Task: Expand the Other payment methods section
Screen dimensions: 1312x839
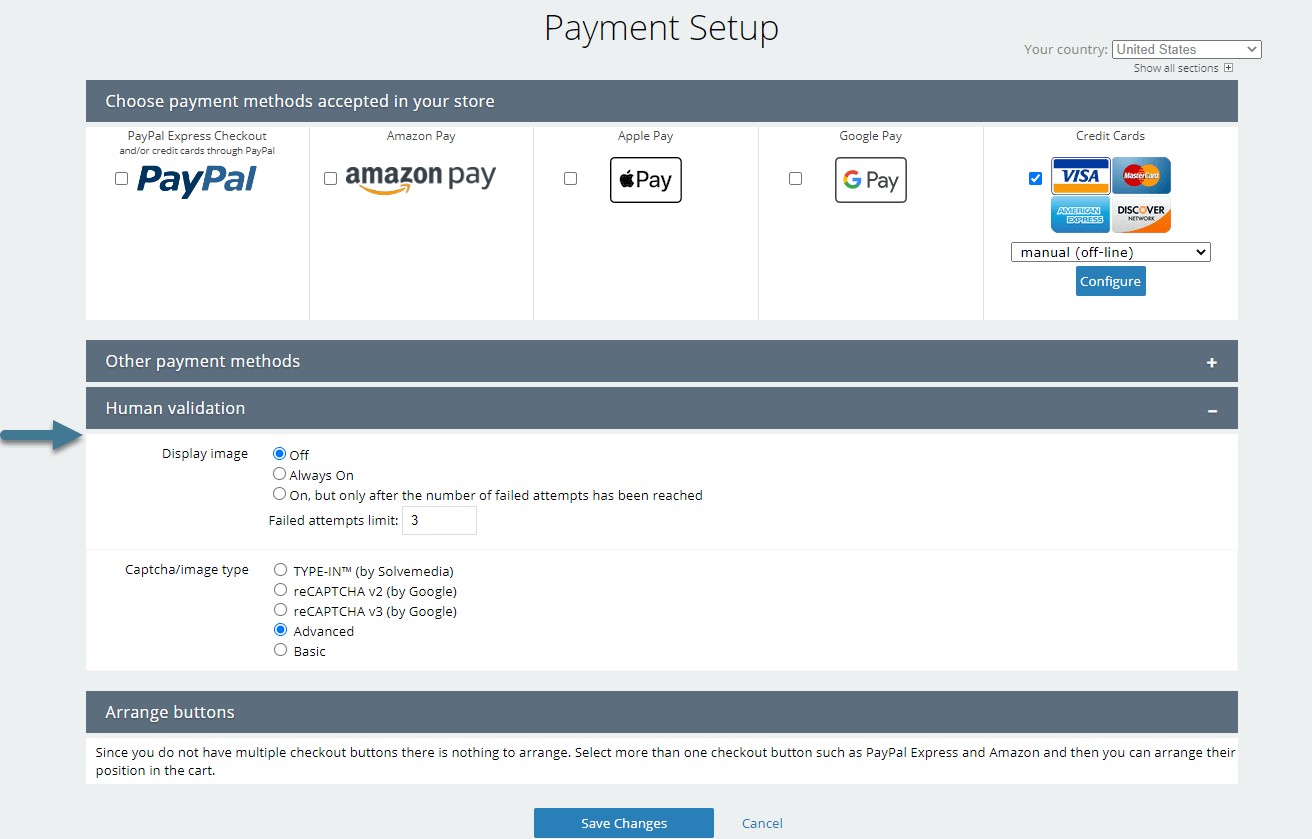Action: tap(1211, 362)
